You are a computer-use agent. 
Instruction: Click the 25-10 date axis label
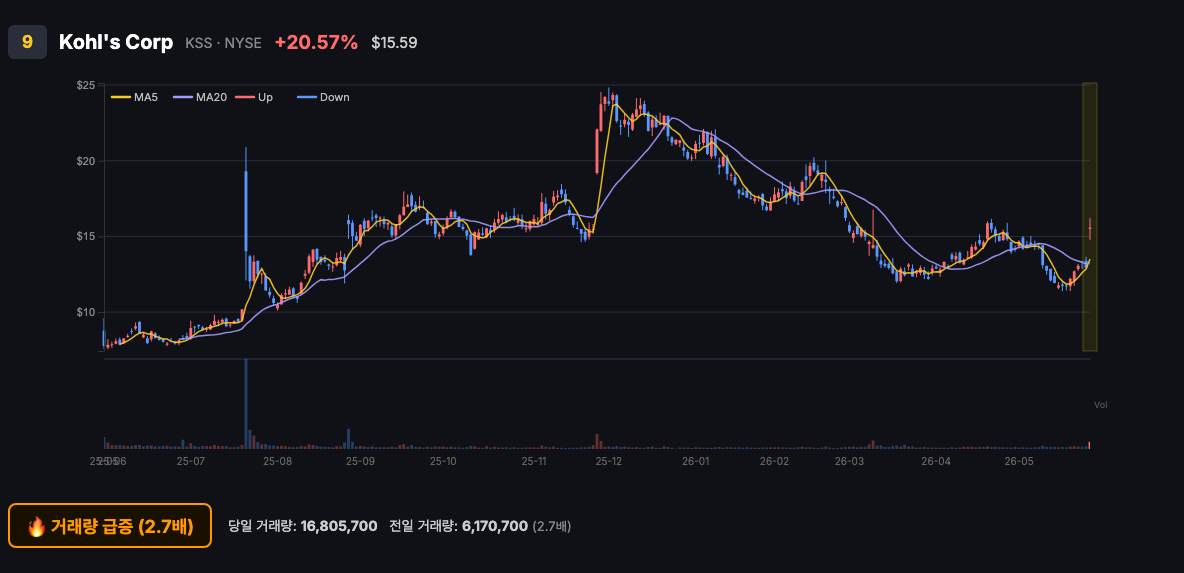[443, 461]
